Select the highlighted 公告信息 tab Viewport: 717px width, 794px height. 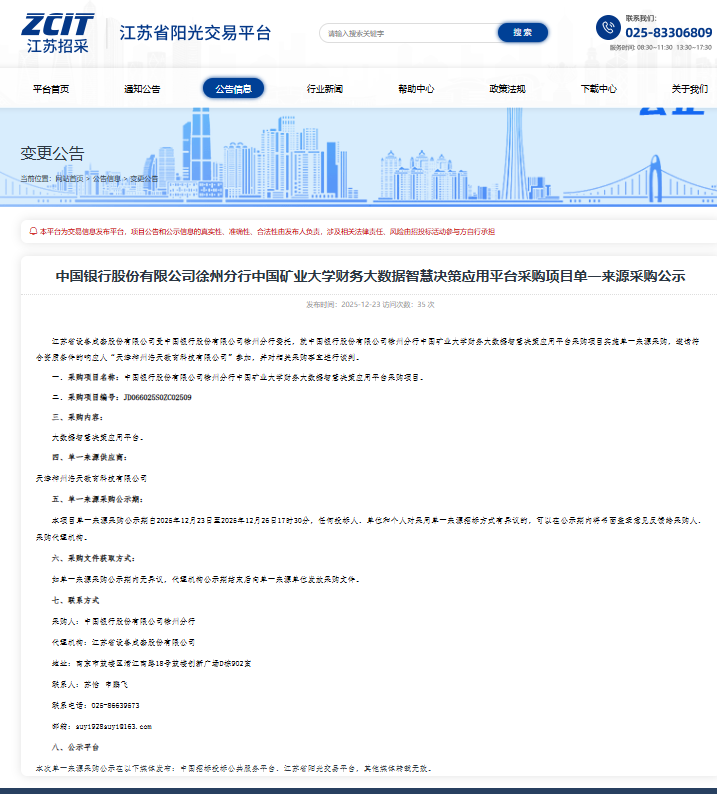tap(233, 88)
